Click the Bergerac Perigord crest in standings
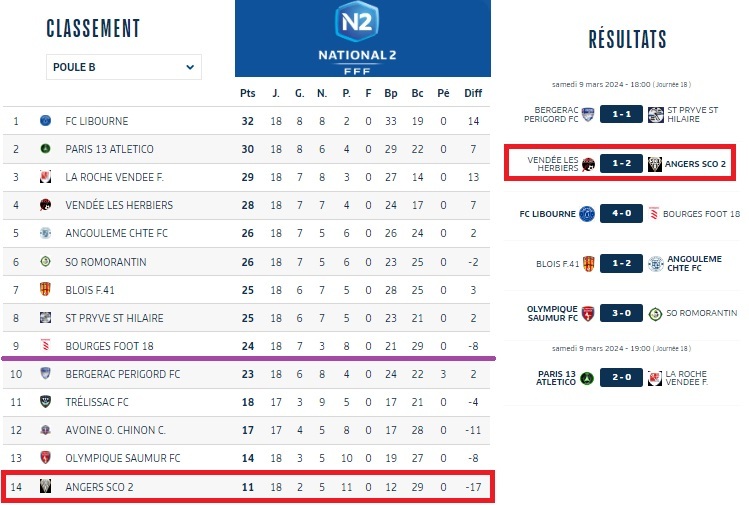This screenshot has height=505, width=749. 45,374
